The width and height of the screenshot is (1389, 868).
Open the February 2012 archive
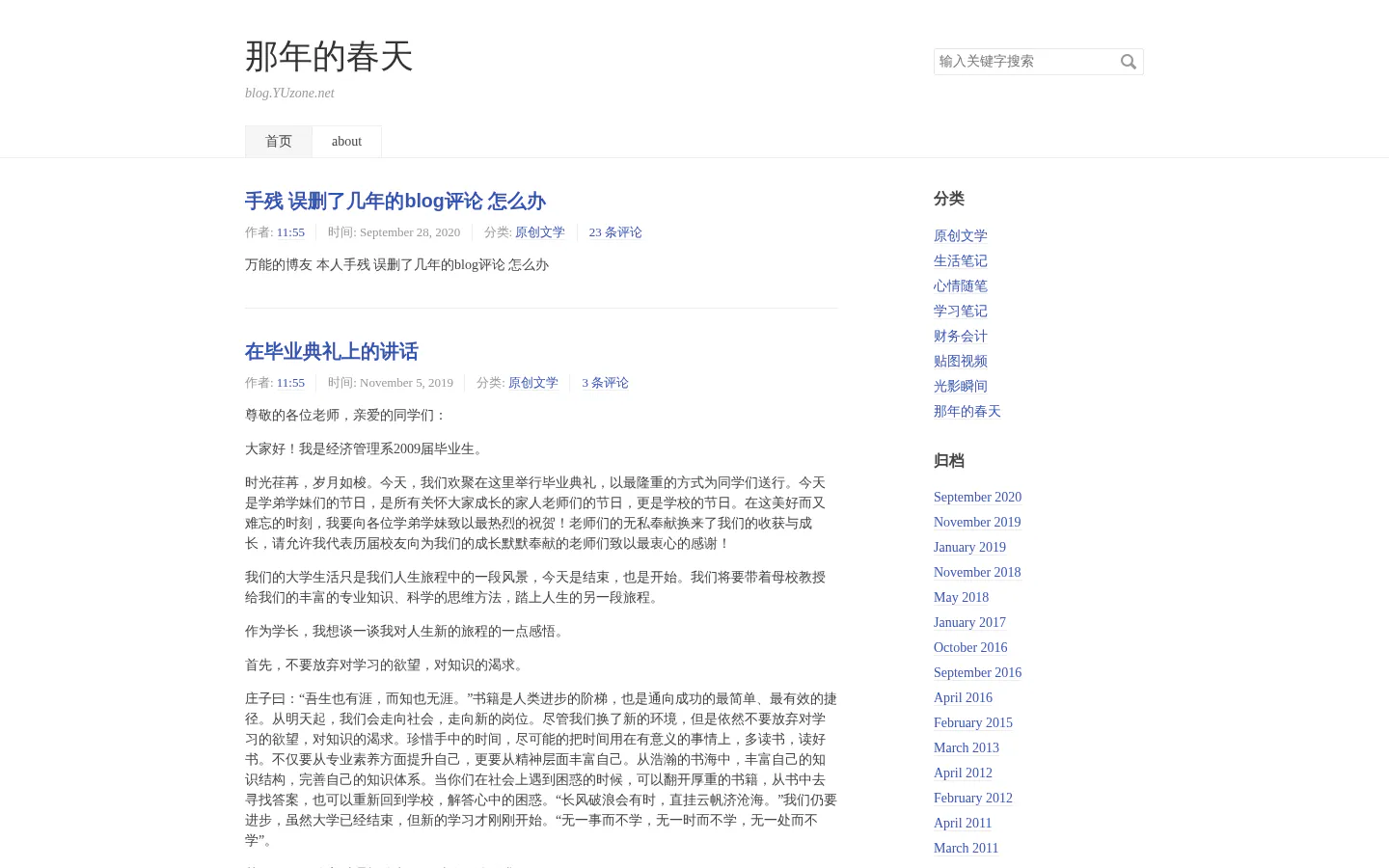[x=973, y=799]
